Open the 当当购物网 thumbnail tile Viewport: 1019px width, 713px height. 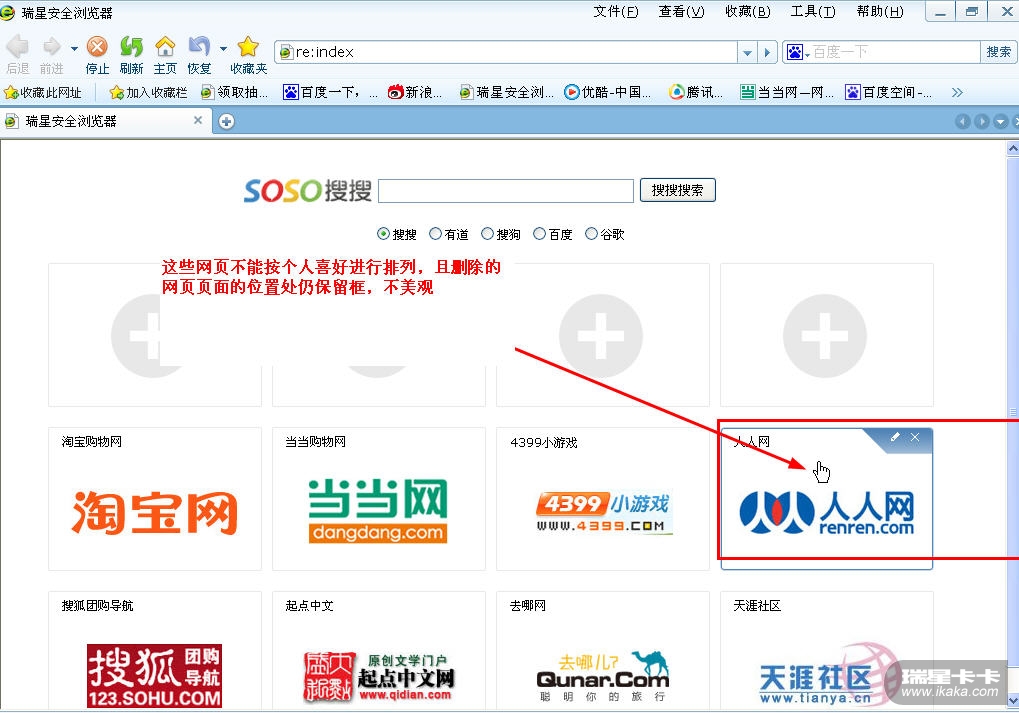[x=378, y=499]
